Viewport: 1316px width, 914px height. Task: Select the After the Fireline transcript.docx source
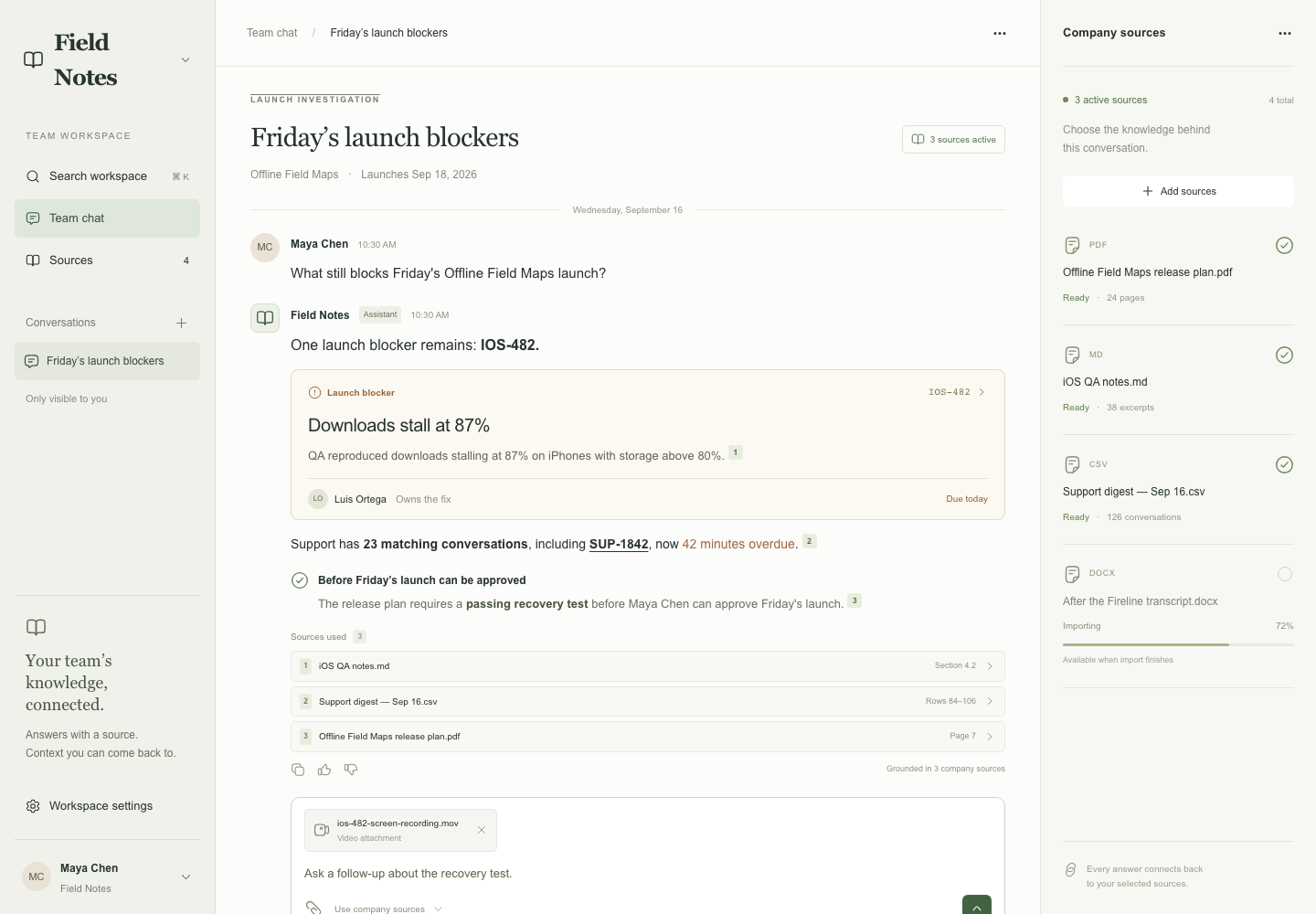tap(1285, 574)
